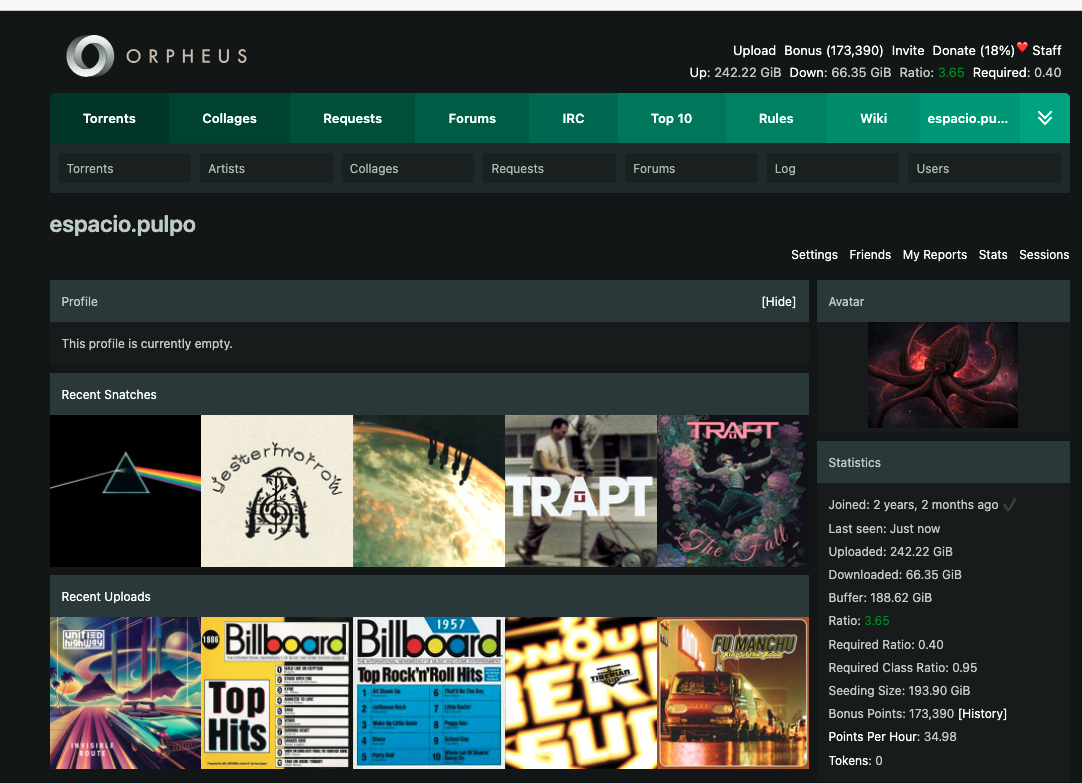The image size is (1082, 783).
Task: Open the Rules menu tab
Action: pyautogui.click(x=776, y=118)
